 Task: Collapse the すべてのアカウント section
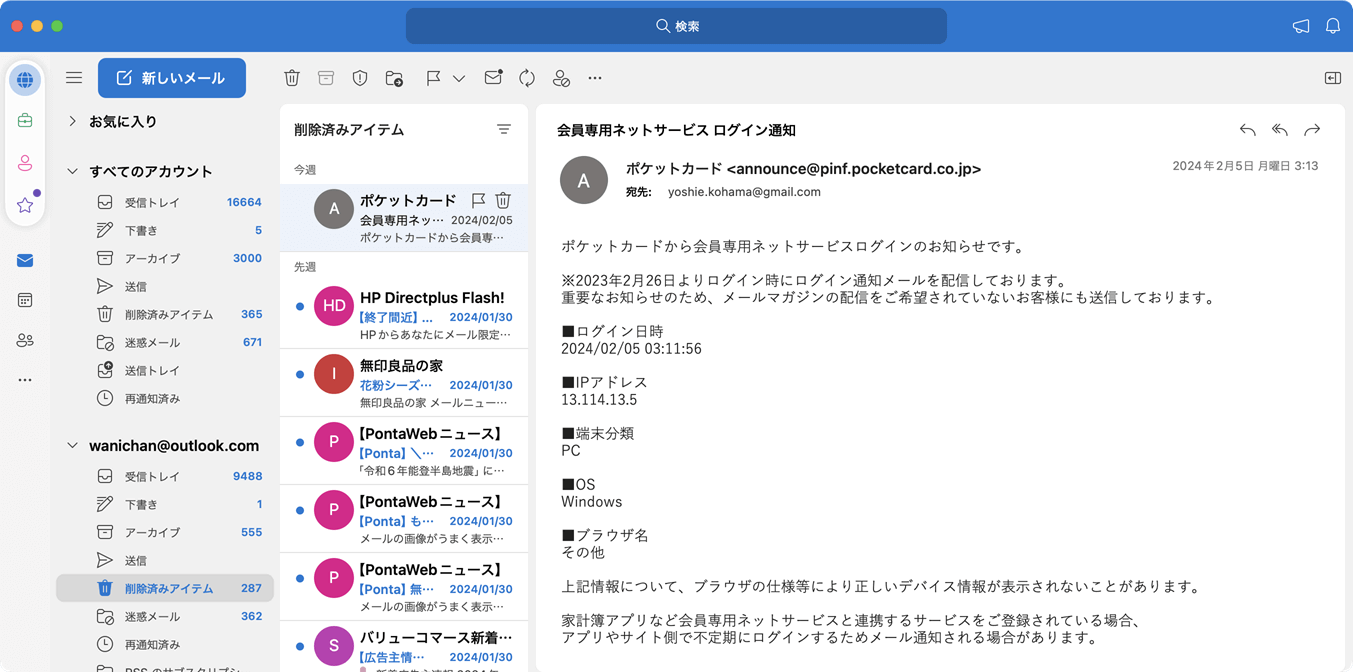pyautogui.click(x=72, y=171)
